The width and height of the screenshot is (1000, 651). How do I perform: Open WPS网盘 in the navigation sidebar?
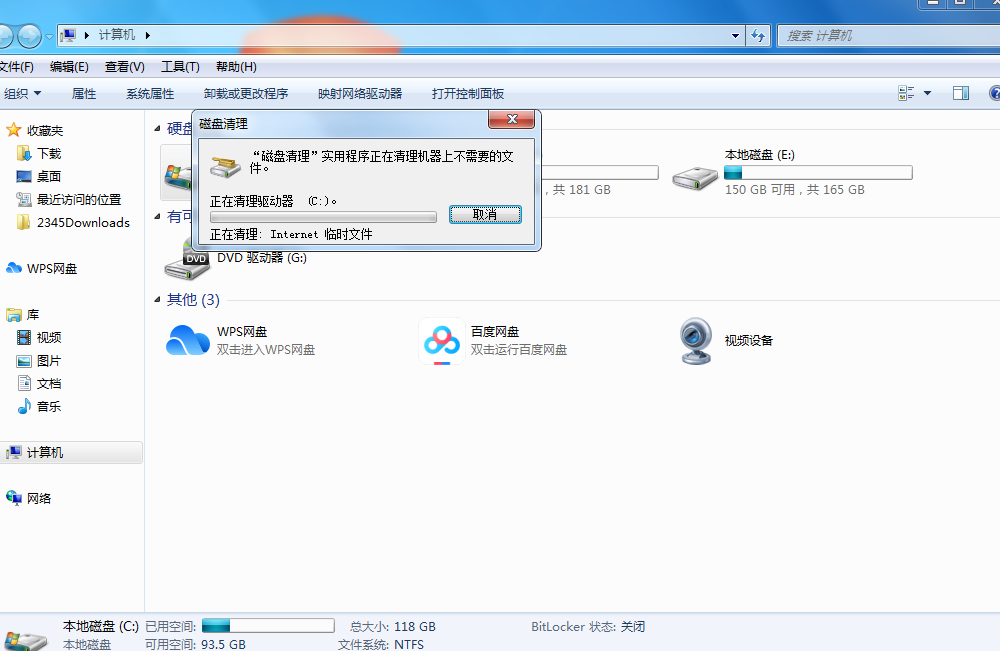51,268
